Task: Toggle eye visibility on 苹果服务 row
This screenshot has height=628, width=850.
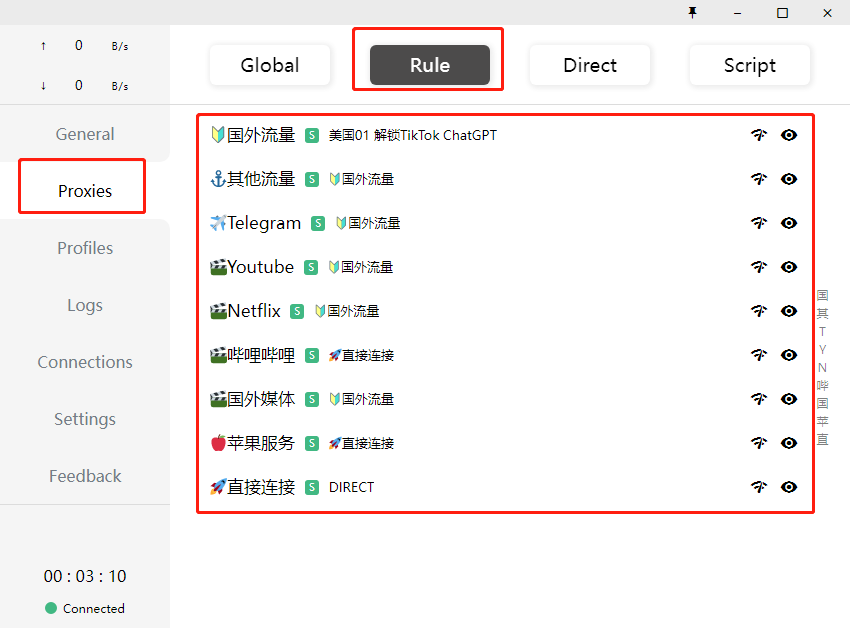Action: click(x=789, y=443)
